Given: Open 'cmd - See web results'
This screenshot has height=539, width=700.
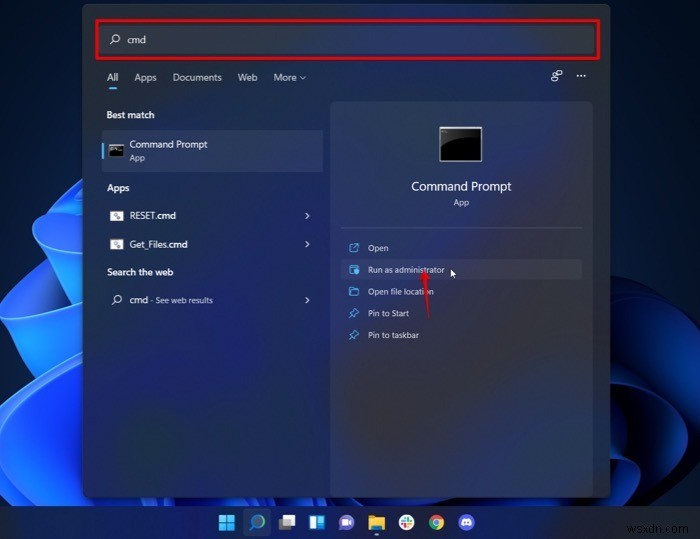Looking at the screenshot, I should coord(212,300).
